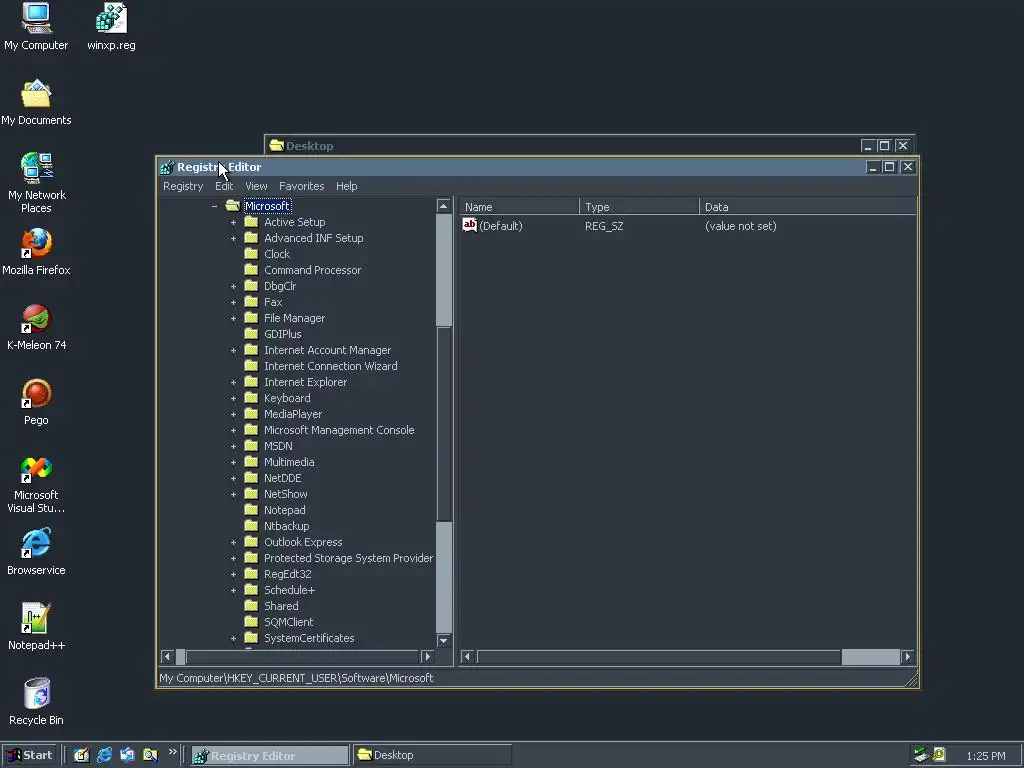Image resolution: width=1024 pixels, height=768 pixels.
Task: Select the MediaPlayer registry key
Action: pos(293,414)
